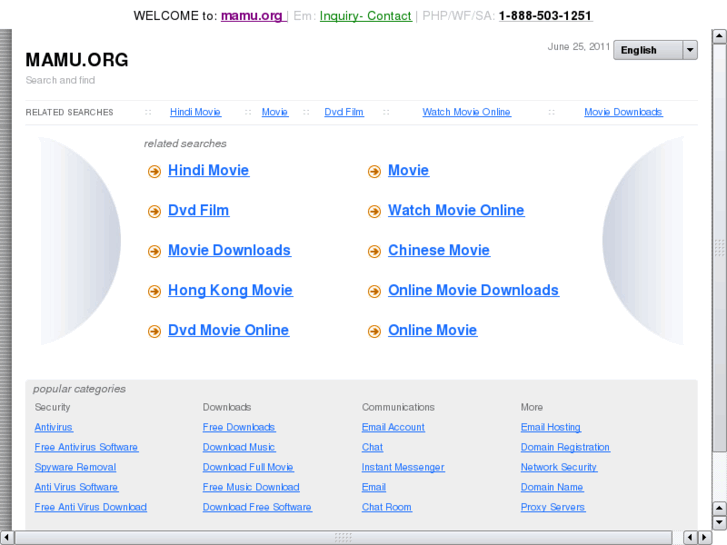Open the Free Music Download link
Viewport: 727px width, 545px height.
coord(251,487)
